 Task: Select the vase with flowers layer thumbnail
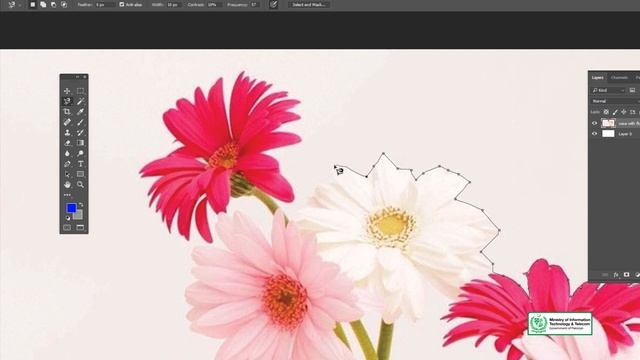(608, 123)
